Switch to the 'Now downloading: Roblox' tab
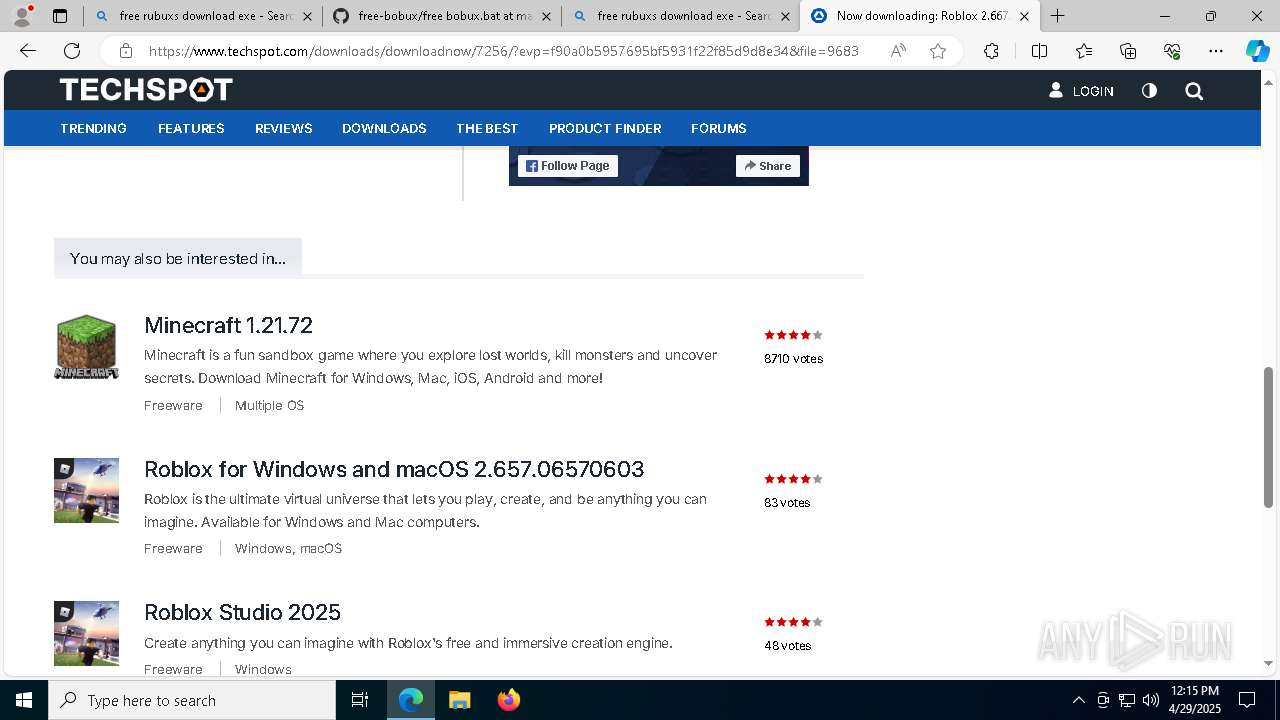The height and width of the screenshot is (720, 1280). (920, 16)
